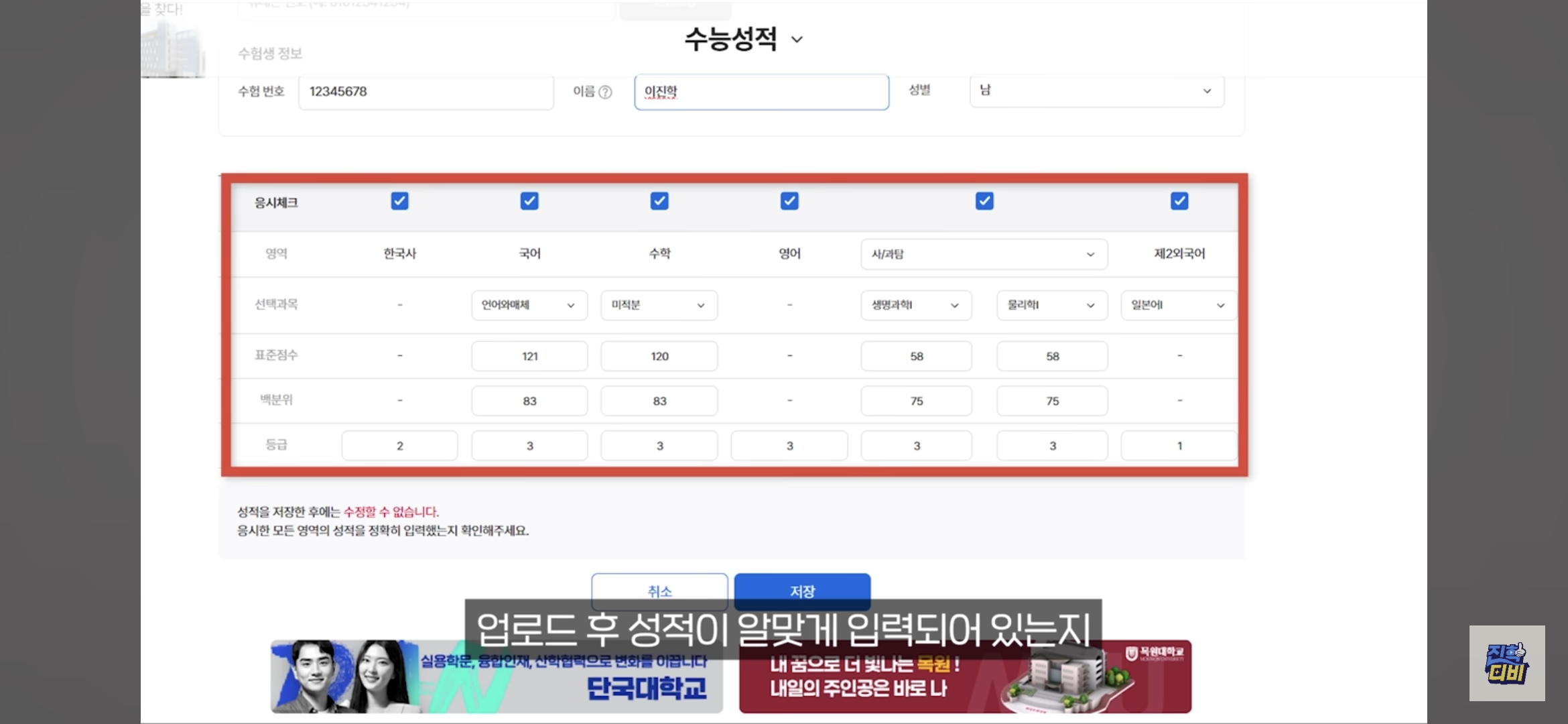
Task: Open the 언어와매체 subject dropdown
Action: [x=529, y=305]
